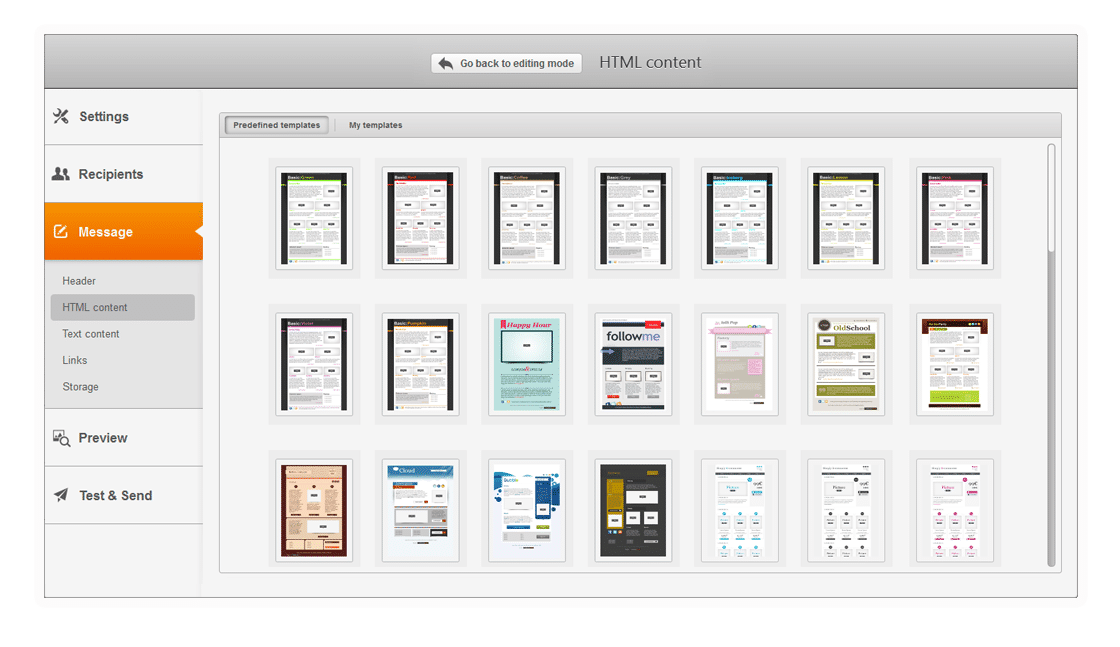
Task: Open the Storage section
Action: pyautogui.click(x=80, y=387)
